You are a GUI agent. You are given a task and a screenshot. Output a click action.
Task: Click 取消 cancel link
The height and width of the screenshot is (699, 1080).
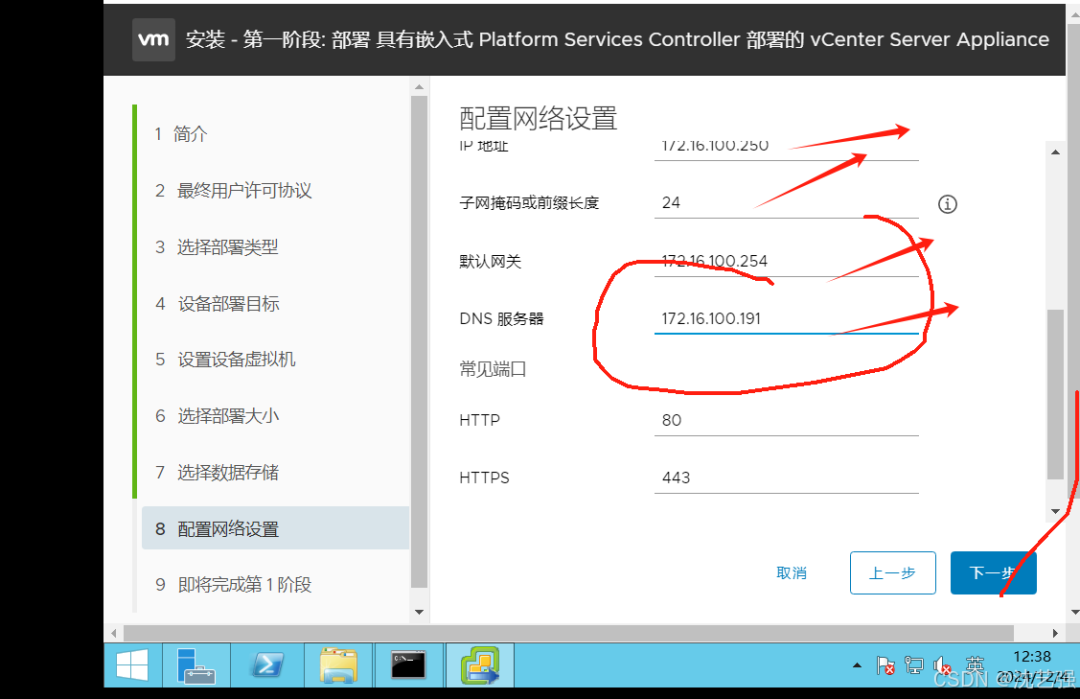pos(791,573)
